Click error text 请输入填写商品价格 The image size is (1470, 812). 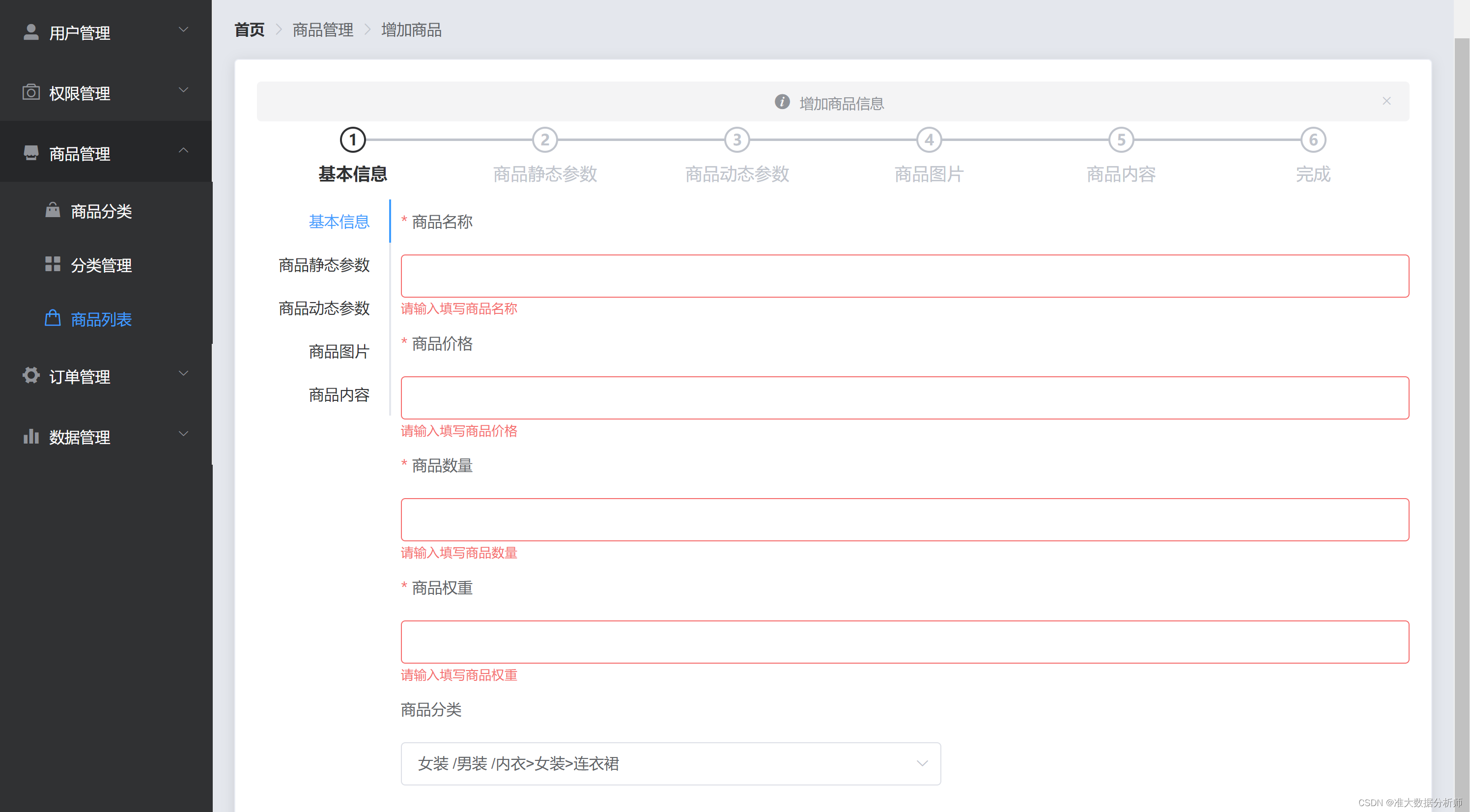click(459, 431)
